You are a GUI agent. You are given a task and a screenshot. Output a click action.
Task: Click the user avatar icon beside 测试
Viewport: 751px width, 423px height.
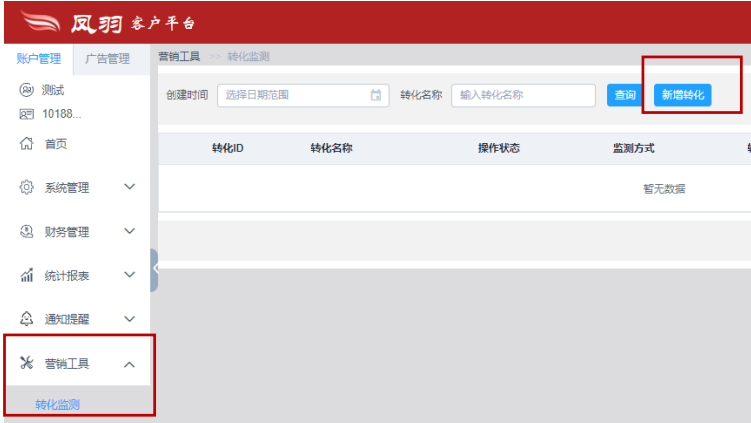[x=27, y=90]
